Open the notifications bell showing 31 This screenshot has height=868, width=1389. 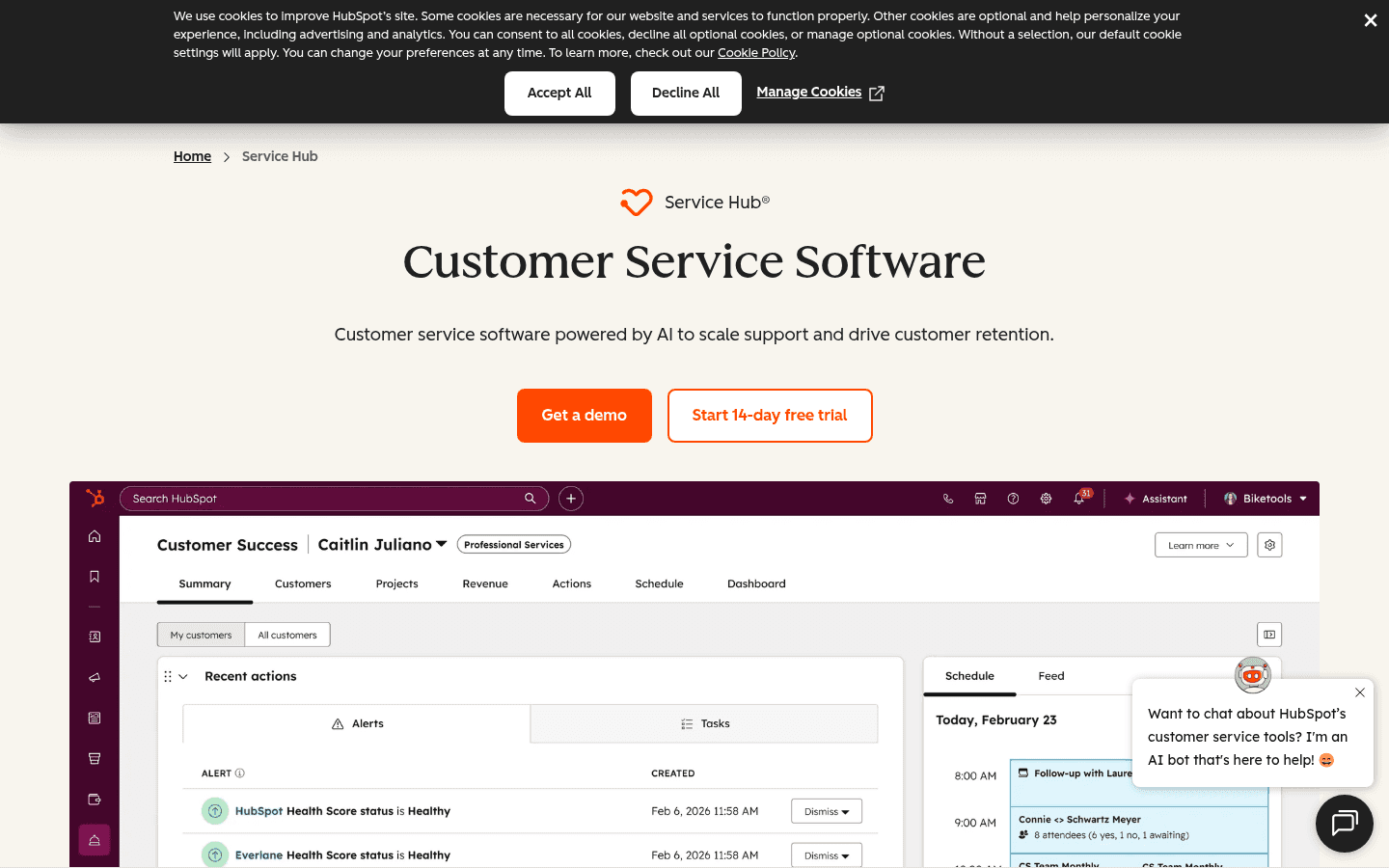click(1080, 498)
